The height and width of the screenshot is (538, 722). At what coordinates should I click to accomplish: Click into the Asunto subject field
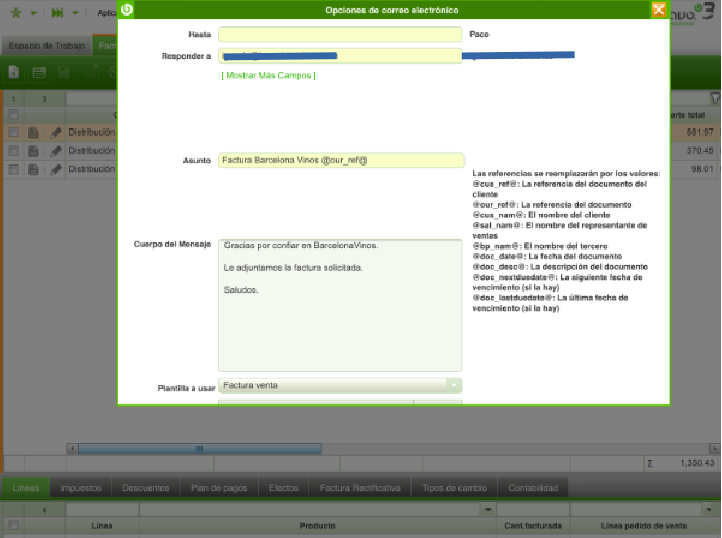[340, 160]
